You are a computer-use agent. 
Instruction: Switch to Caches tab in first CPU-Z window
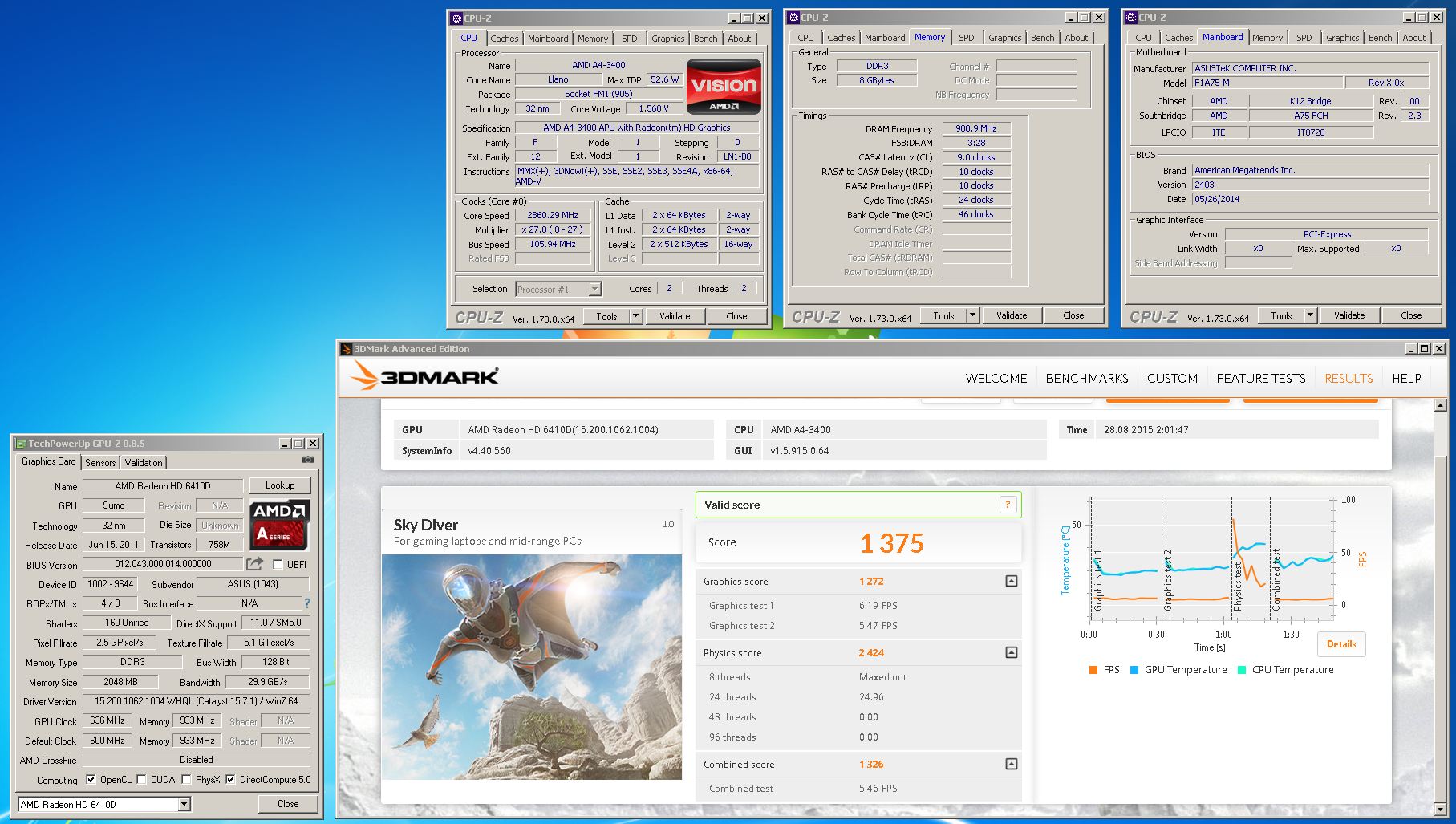pyautogui.click(x=504, y=39)
